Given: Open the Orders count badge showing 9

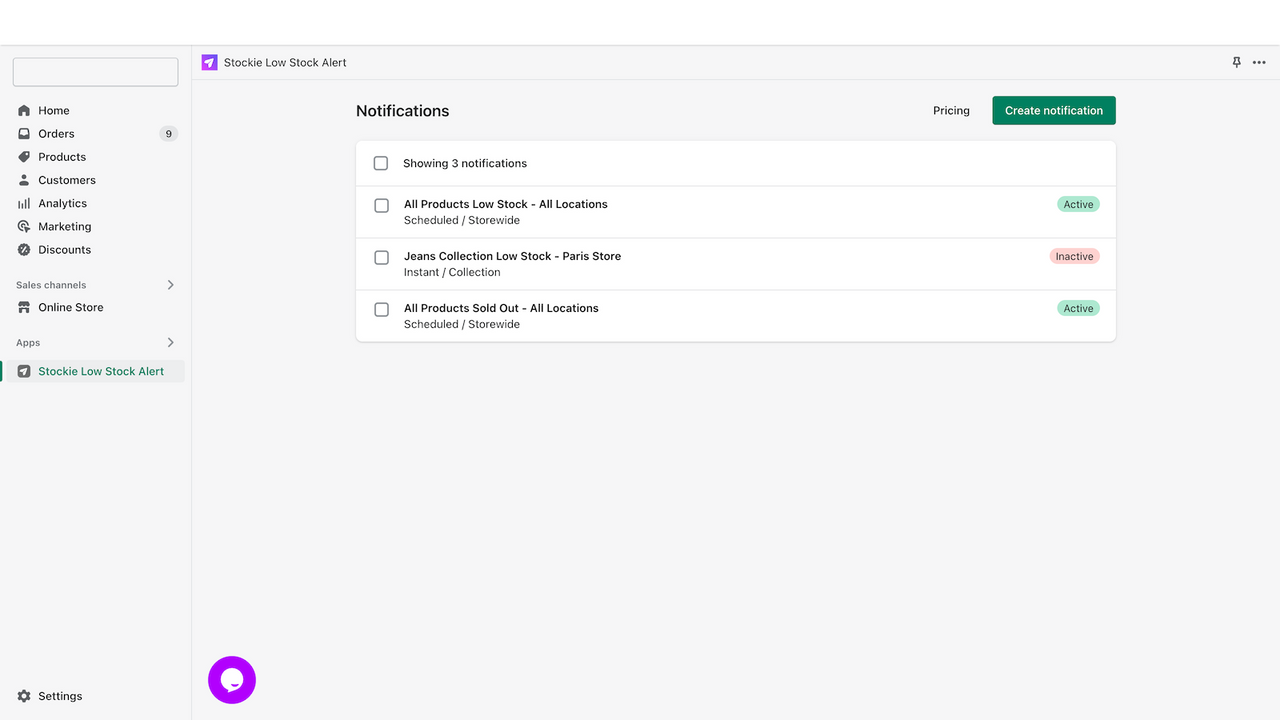Looking at the screenshot, I should [168, 134].
